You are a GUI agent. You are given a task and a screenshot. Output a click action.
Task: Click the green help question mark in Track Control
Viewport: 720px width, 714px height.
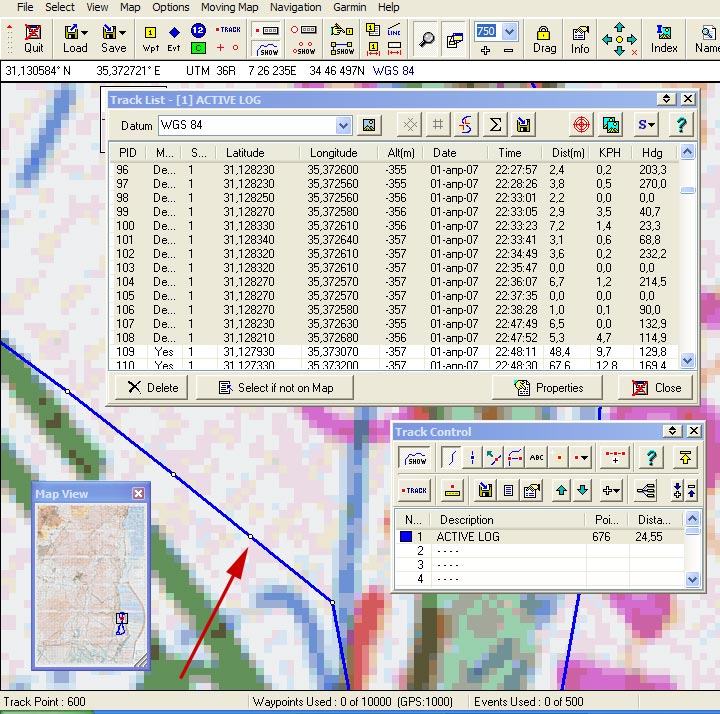point(651,457)
